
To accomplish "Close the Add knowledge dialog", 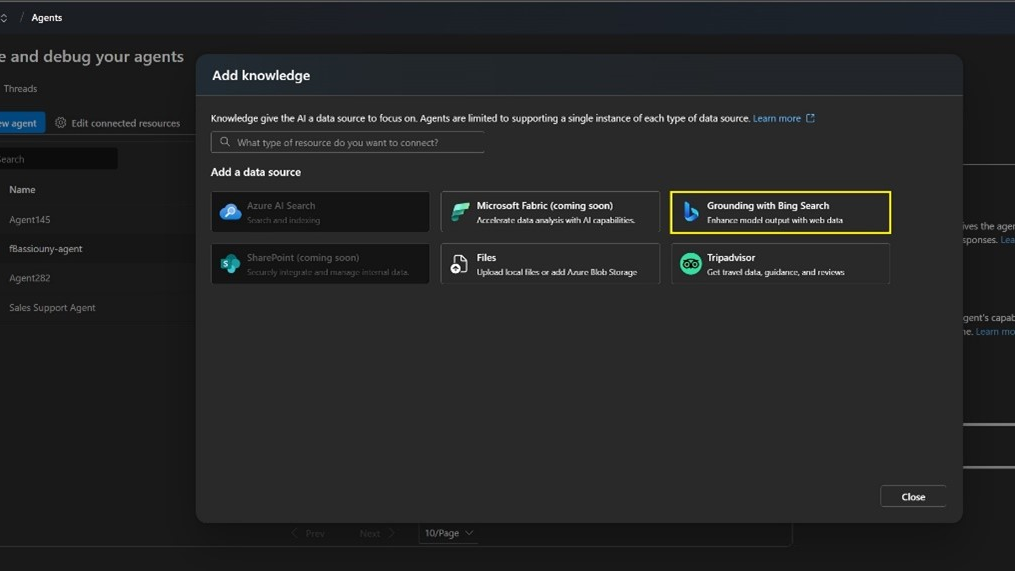I will pos(913,497).
